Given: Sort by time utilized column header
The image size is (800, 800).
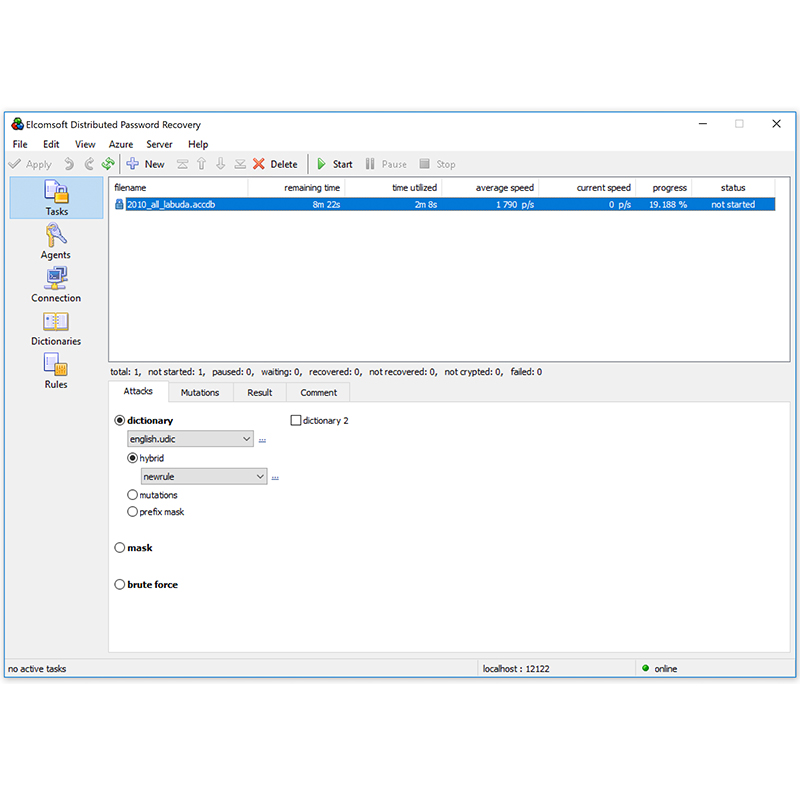Looking at the screenshot, I should tap(393, 188).
